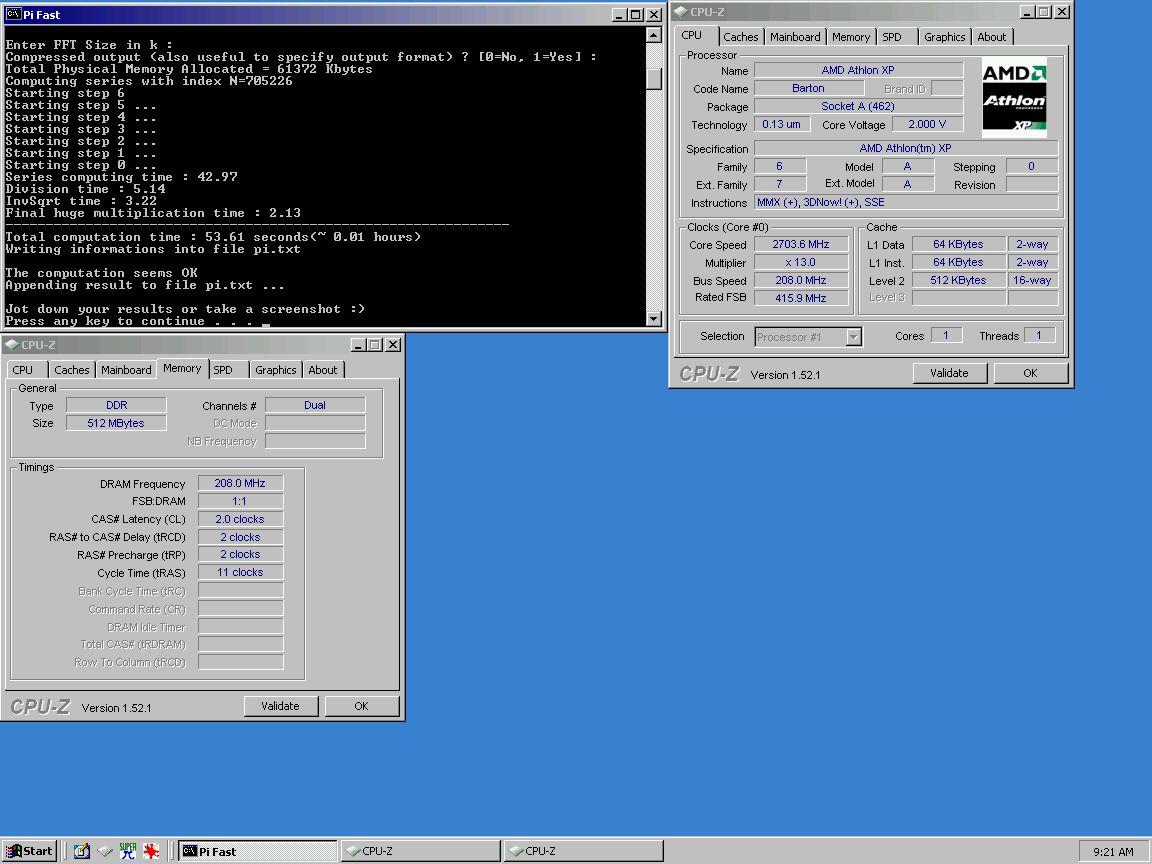1152x864 pixels.
Task: Click the 512 KBytes Level 2 cache value
Action: click(x=958, y=280)
